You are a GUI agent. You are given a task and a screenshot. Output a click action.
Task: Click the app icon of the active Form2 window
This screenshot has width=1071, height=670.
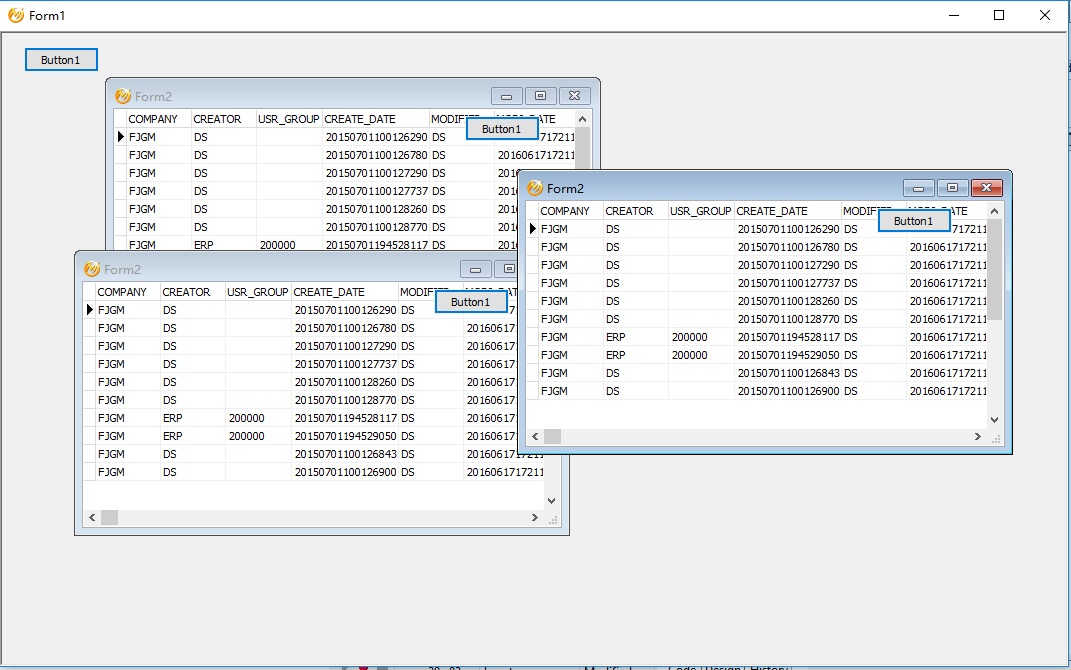[535, 188]
